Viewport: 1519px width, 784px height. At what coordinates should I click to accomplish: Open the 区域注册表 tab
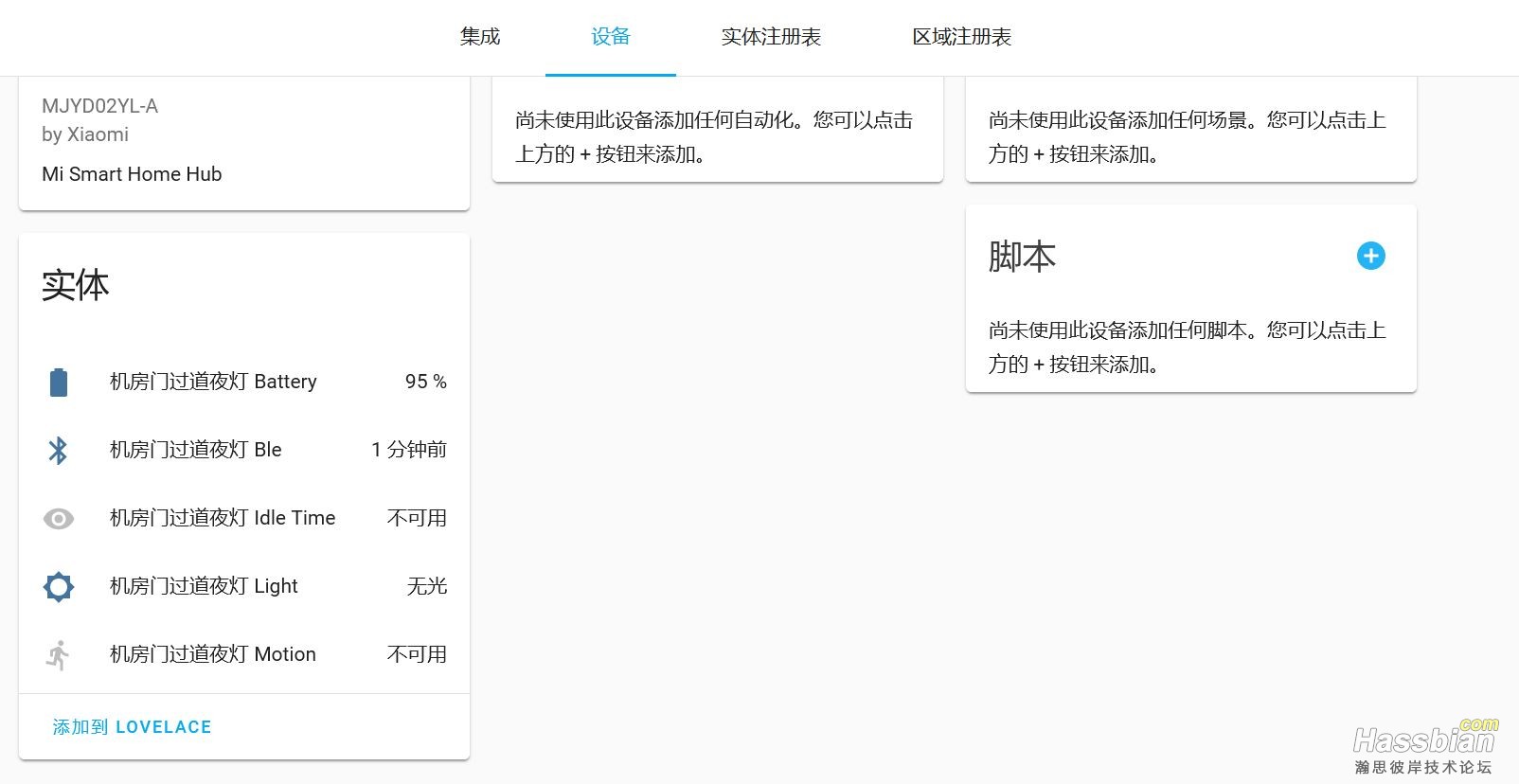click(961, 37)
